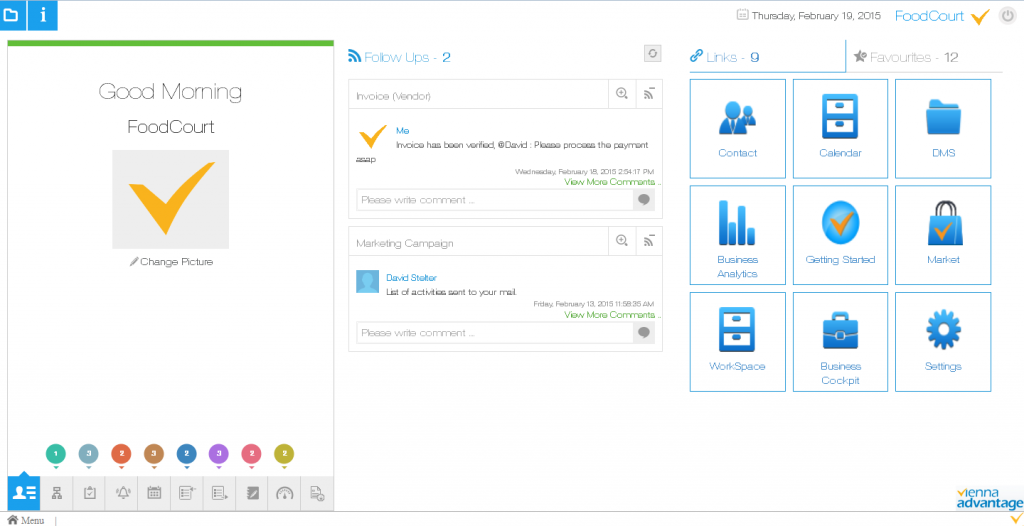Click the date 'Thursday, February 19, 2015'
The height and width of the screenshot is (526, 1024).
[x=816, y=16]
